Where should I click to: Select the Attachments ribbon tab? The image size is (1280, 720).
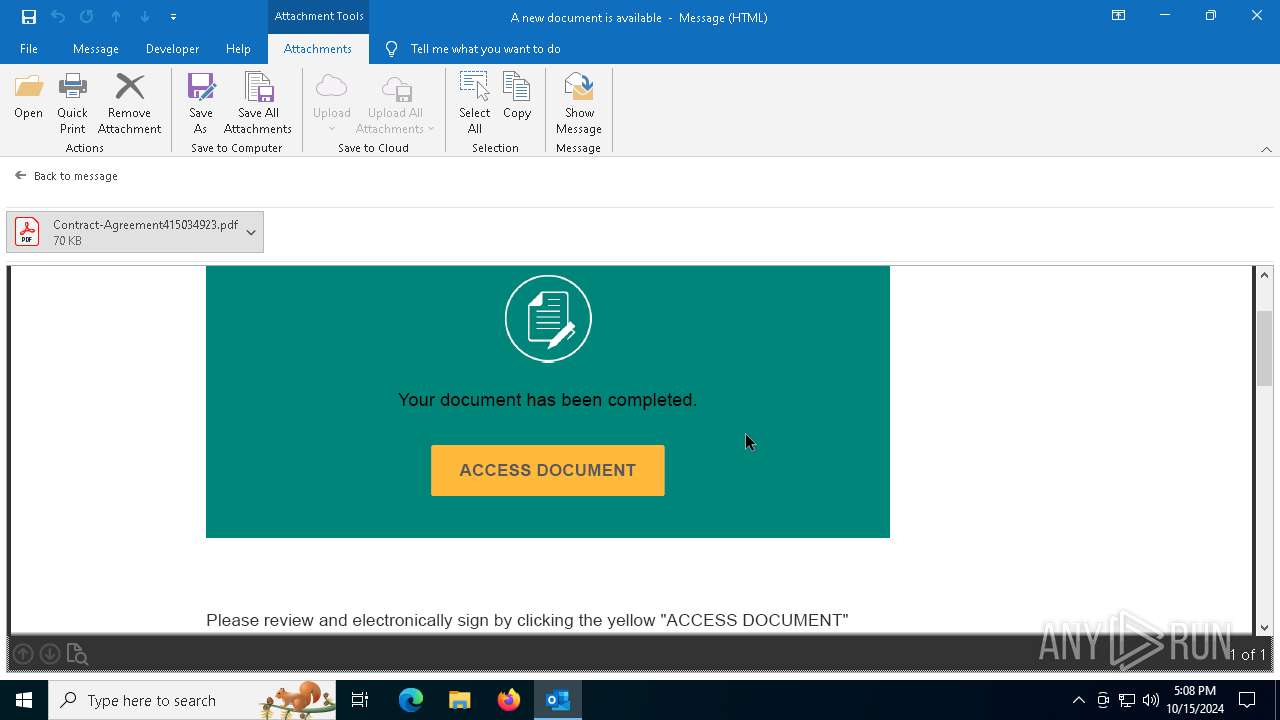(318, 48)
